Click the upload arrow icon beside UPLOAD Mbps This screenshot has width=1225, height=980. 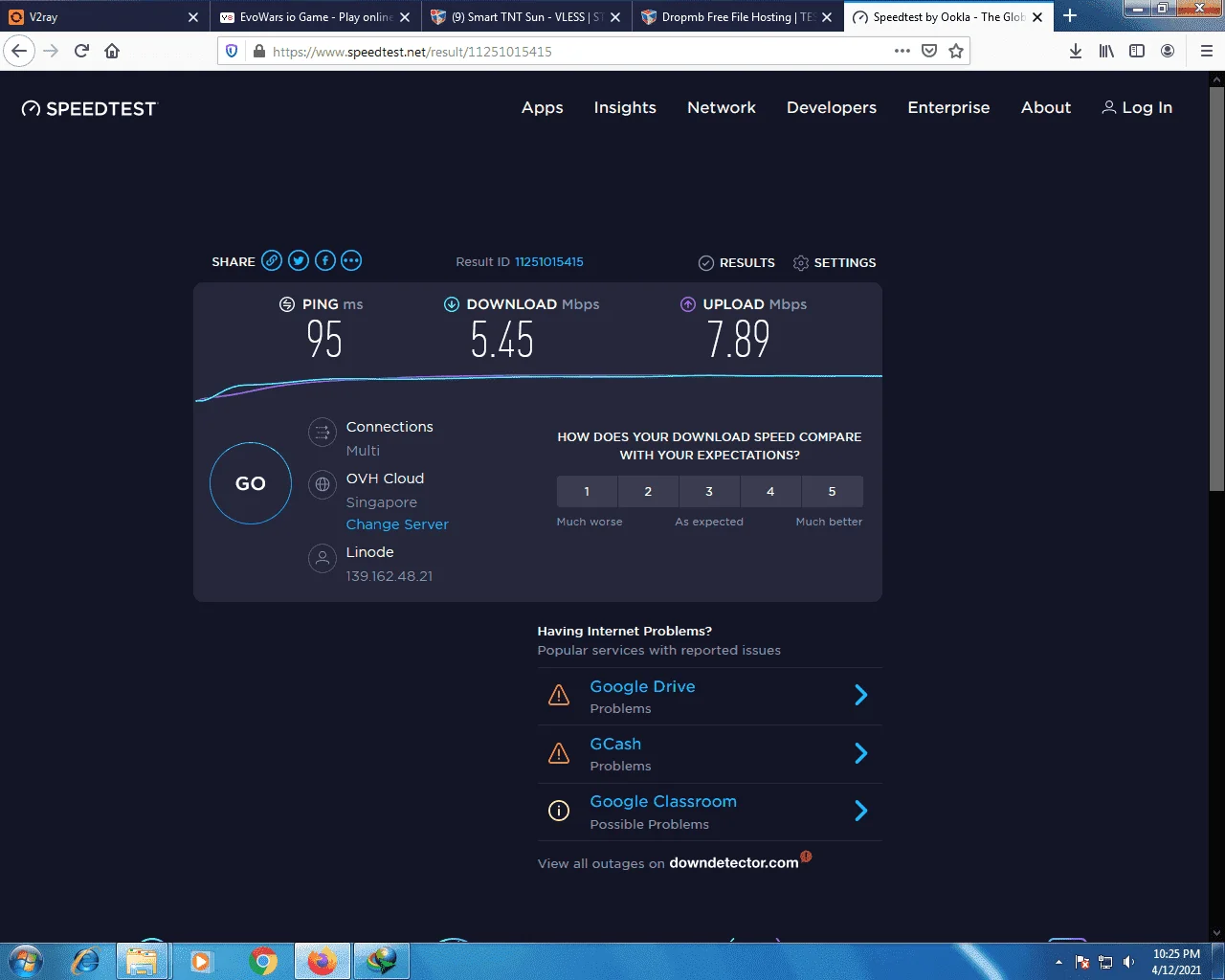687,304
